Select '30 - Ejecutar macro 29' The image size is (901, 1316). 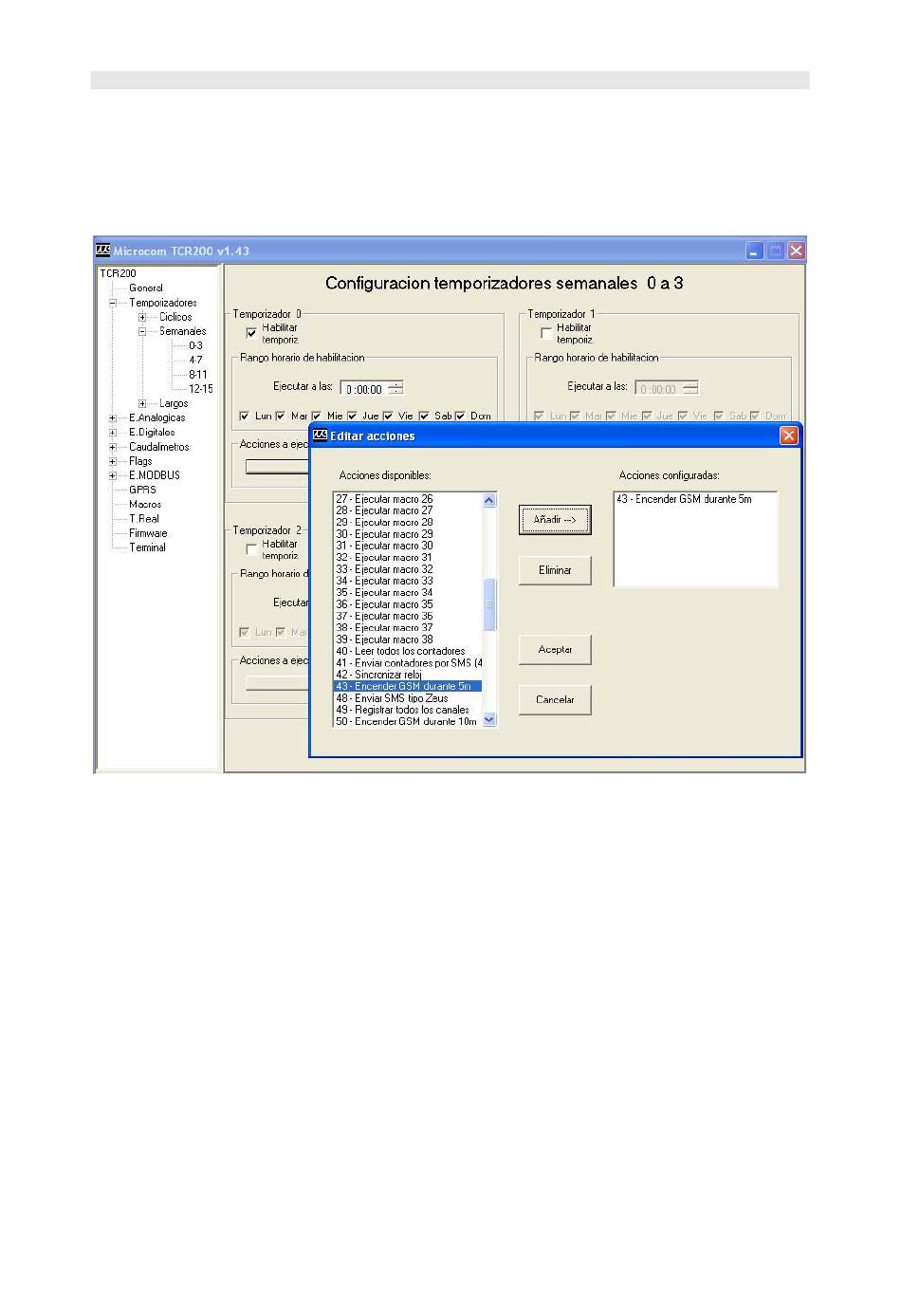tap(384, 534)
